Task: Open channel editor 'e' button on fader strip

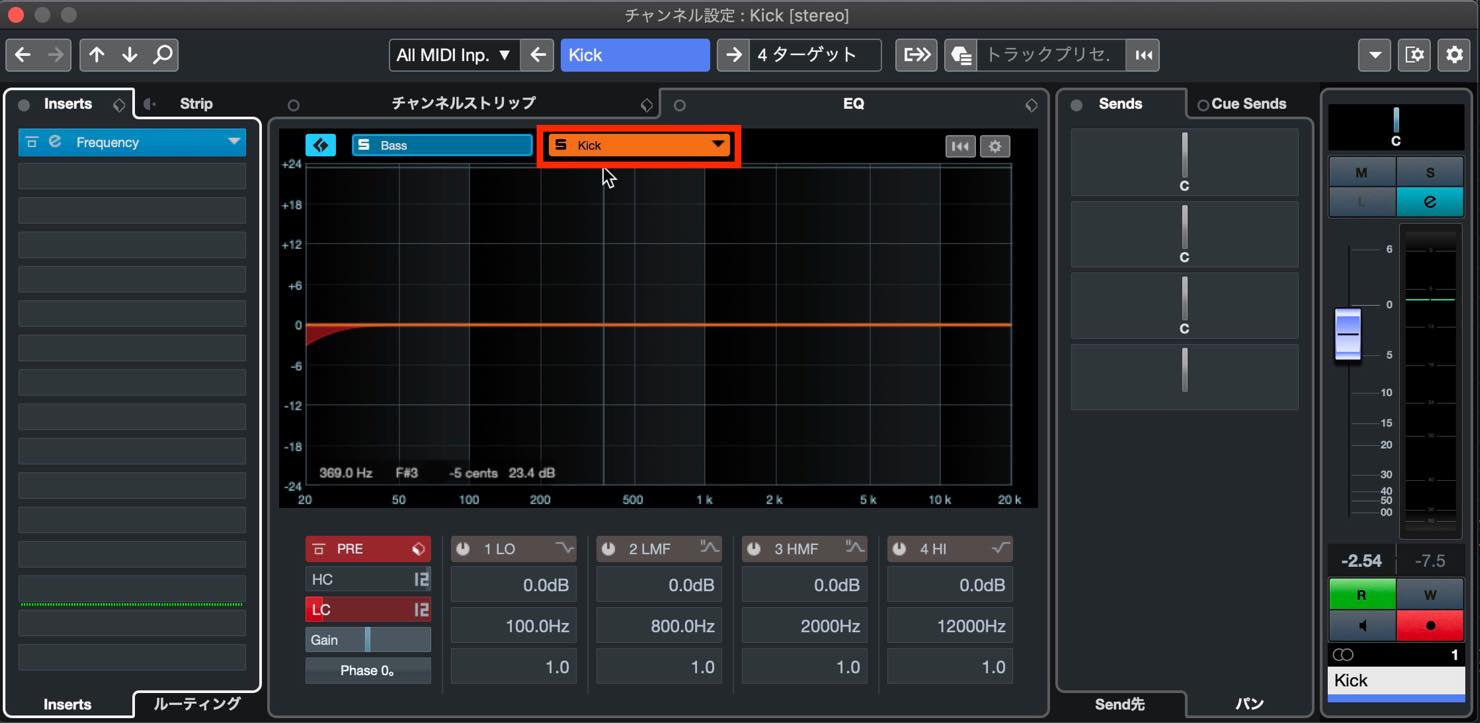Action: click(x=1430, y=202)
